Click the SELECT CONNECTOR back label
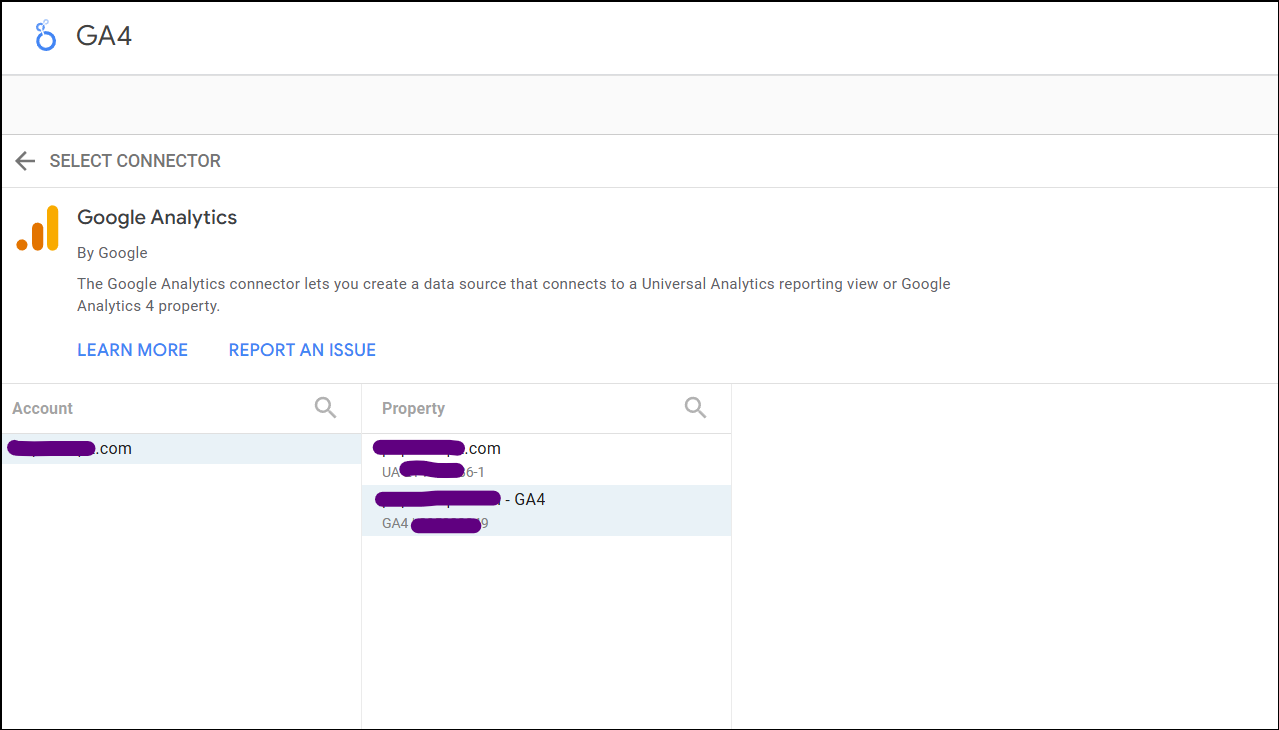Viewport: 1279px width, 730px height. coord(135,161)
